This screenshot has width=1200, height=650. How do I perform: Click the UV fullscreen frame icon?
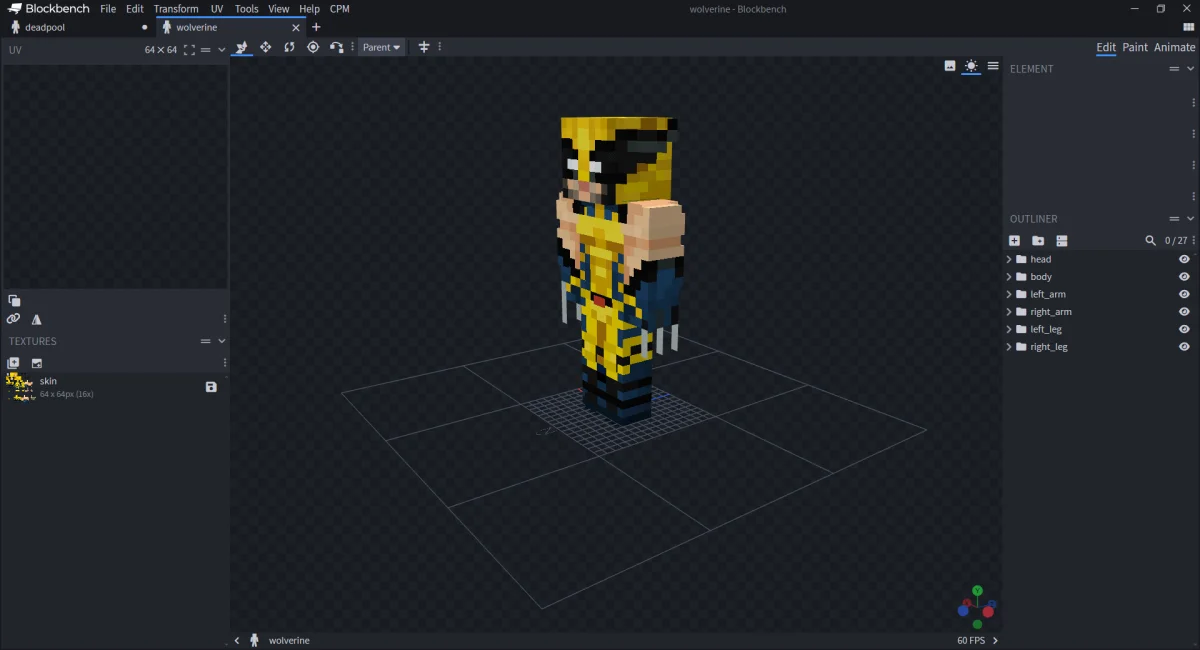(x=189, y=50)
